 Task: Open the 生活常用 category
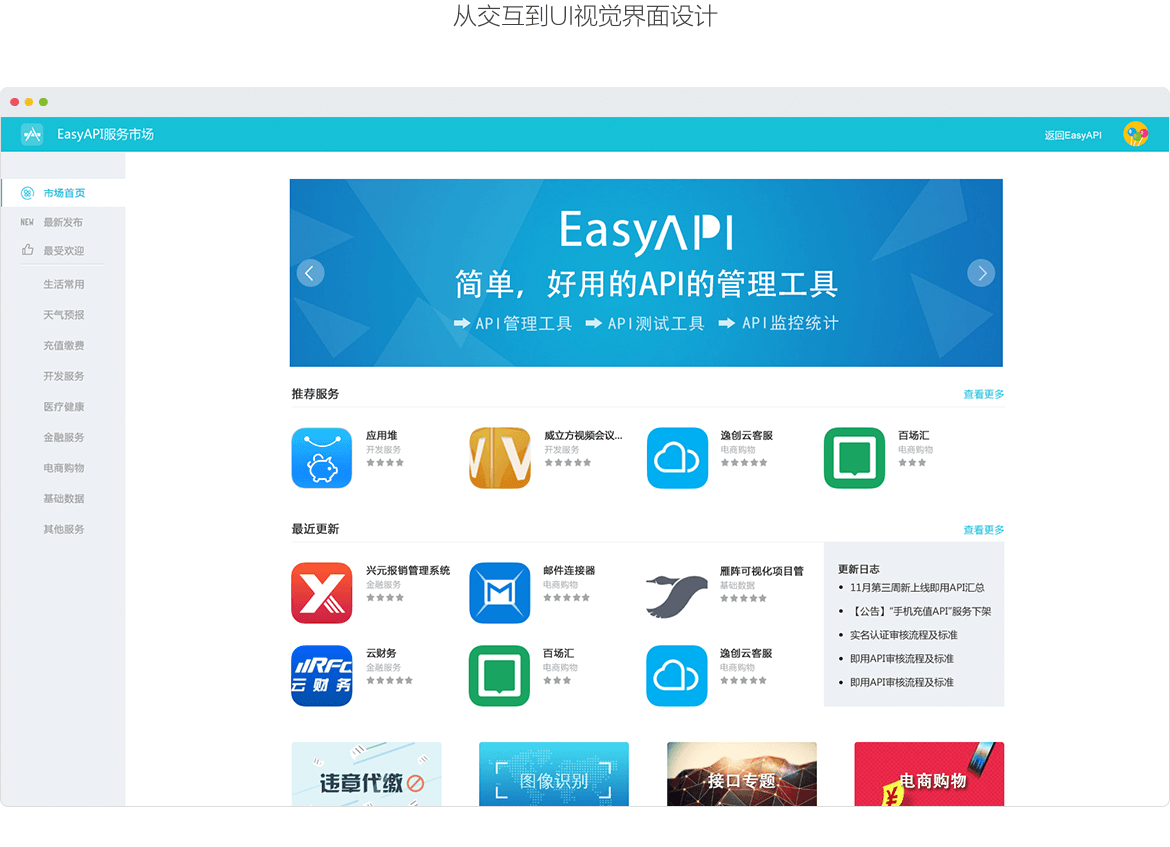click(63, 284)
